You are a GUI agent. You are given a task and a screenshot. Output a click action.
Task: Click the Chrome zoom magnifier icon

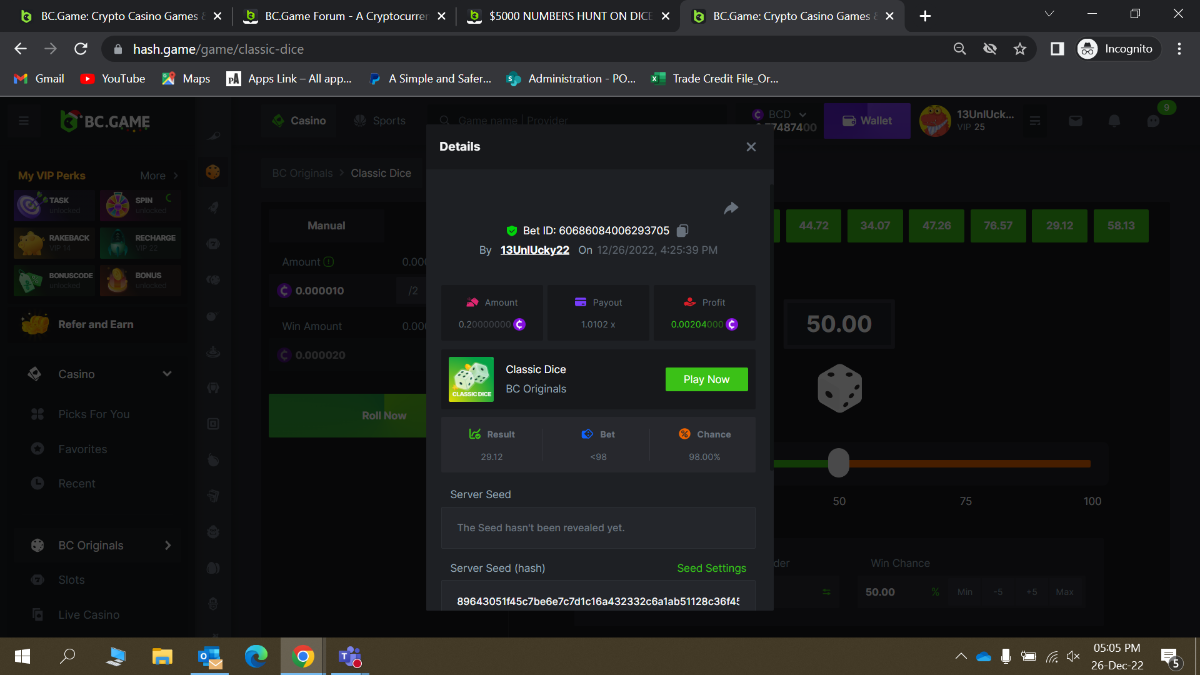pos(960,49)
